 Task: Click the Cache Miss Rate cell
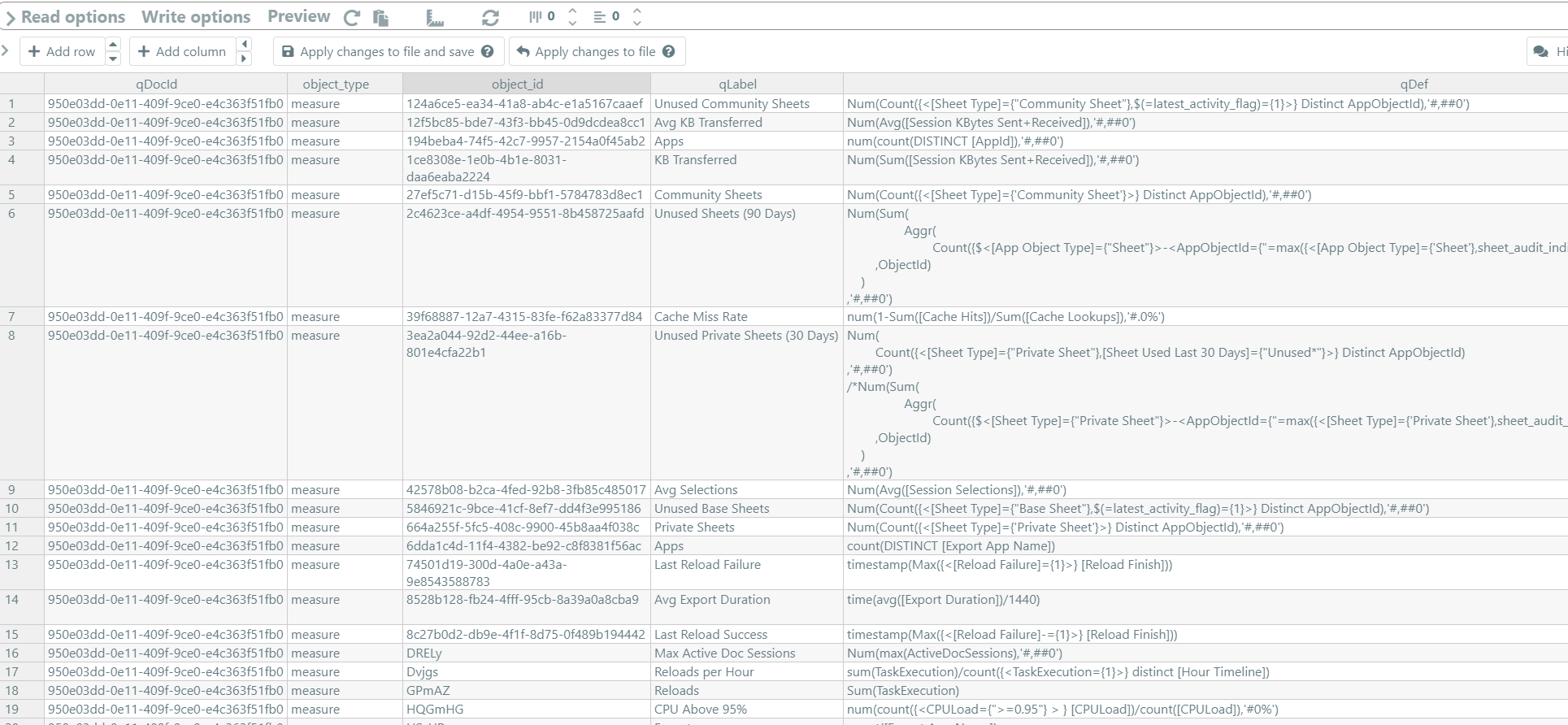pyautogui.click(x=747, y=317)
